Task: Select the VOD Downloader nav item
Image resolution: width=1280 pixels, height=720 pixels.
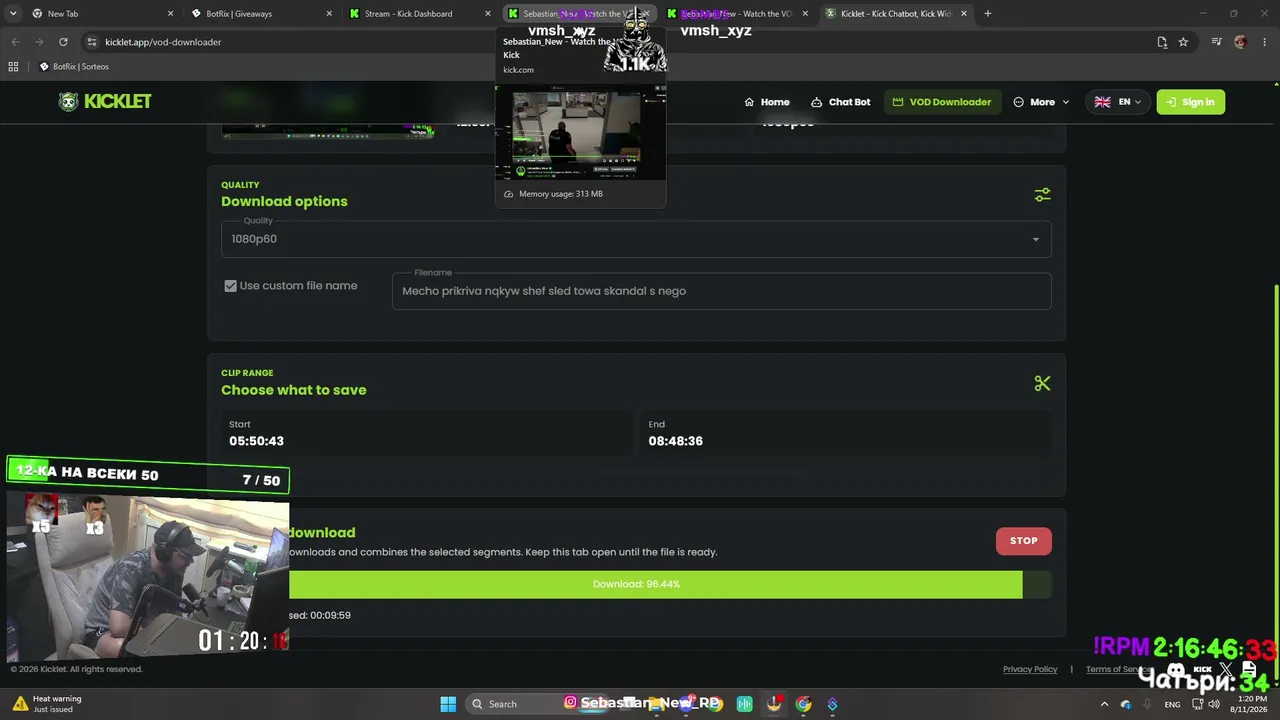Action: click(942, 102)
